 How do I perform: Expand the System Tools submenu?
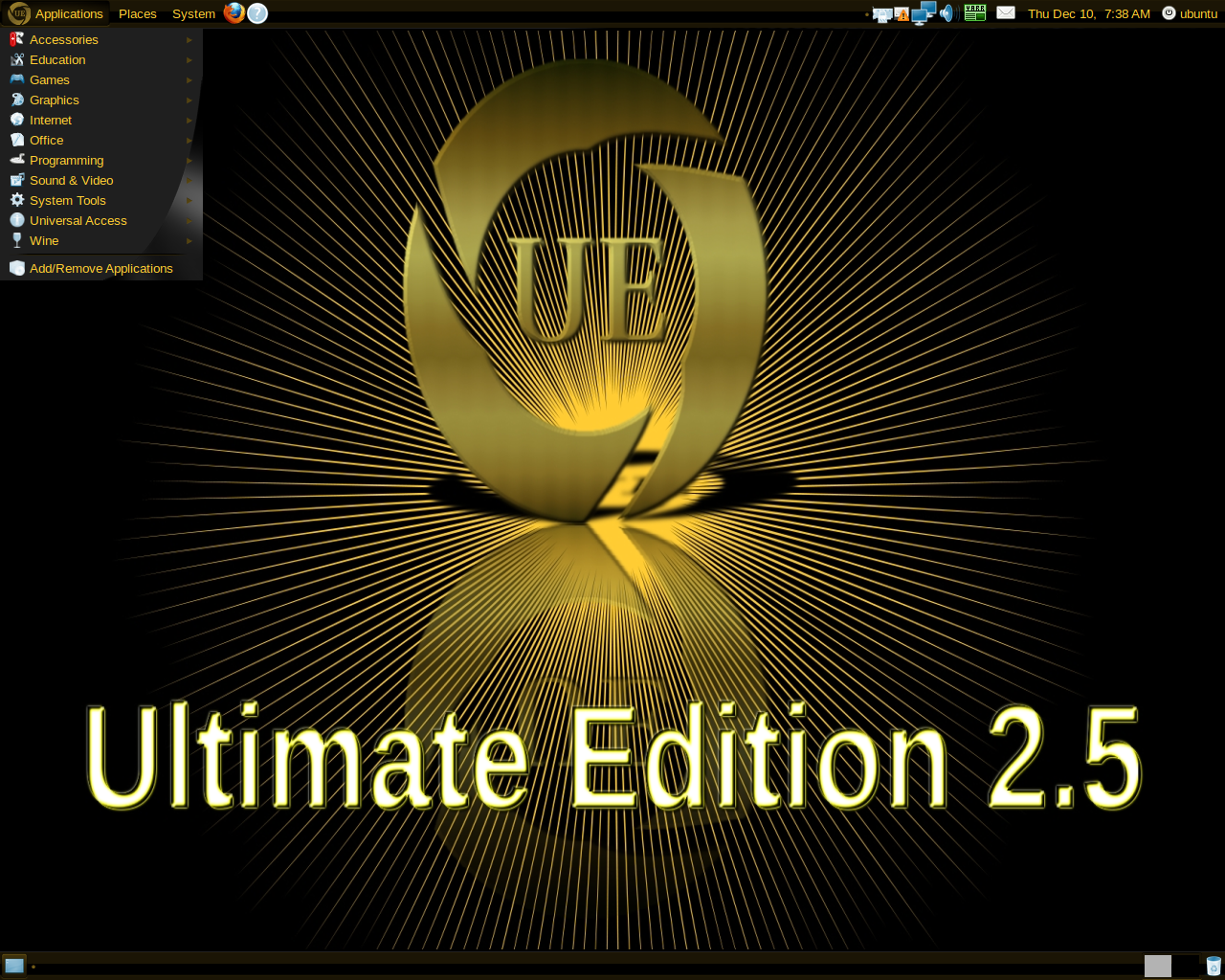tap(101, 200)
